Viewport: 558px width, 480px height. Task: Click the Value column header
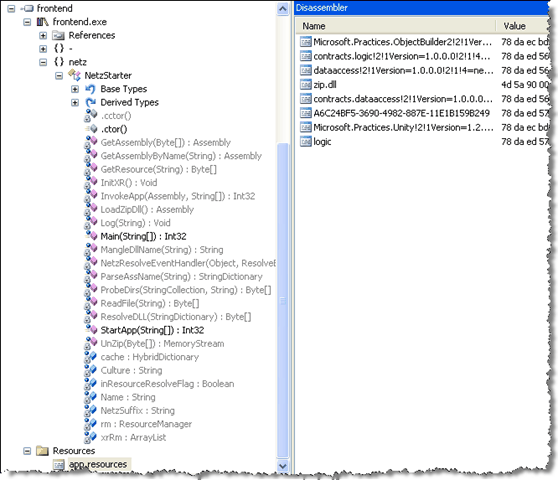pos(522,26)
